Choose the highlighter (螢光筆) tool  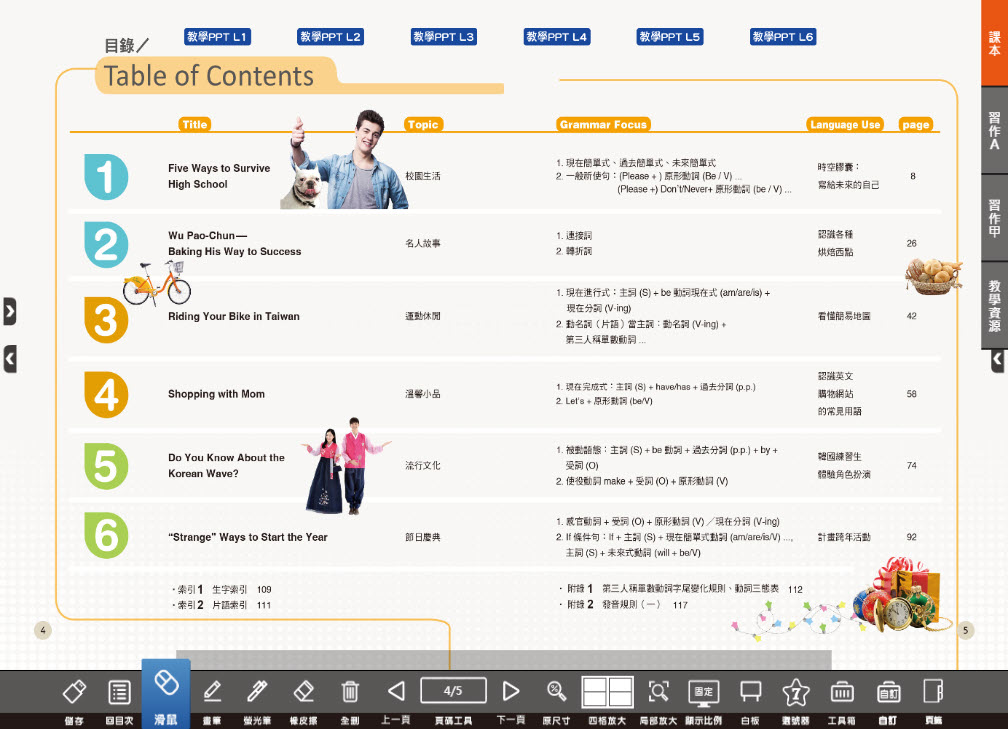pyautogui.click(x=257, y=692)
